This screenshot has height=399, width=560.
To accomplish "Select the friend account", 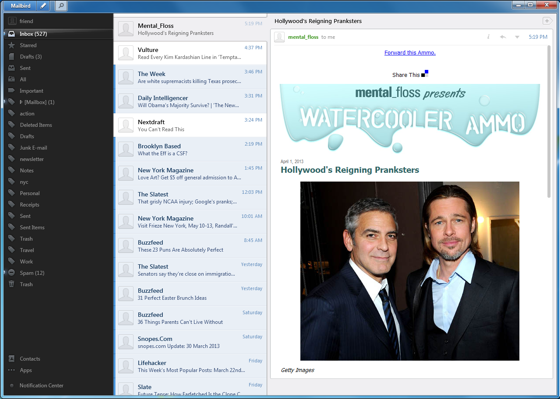I will coord(59,21).
